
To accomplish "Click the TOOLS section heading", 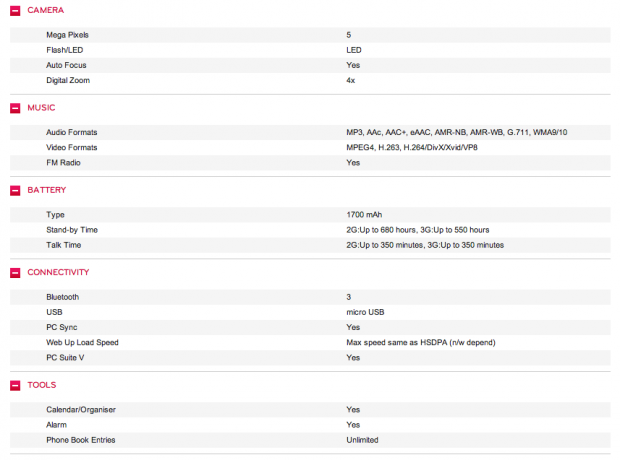I will [x=42, y=385].
